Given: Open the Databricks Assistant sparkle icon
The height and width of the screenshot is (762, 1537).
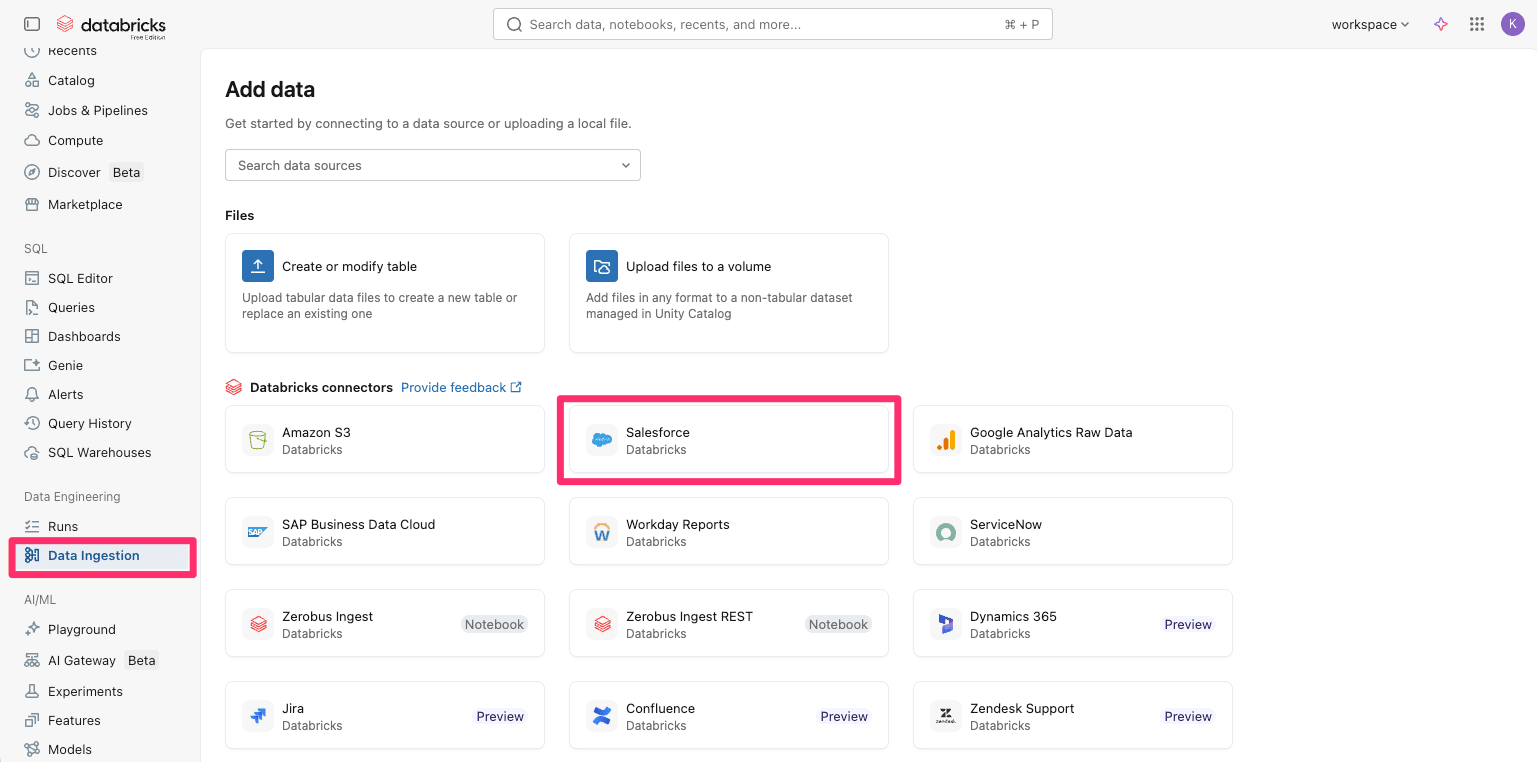Looking at the screenshot, I should click(x=1441, y=24).
